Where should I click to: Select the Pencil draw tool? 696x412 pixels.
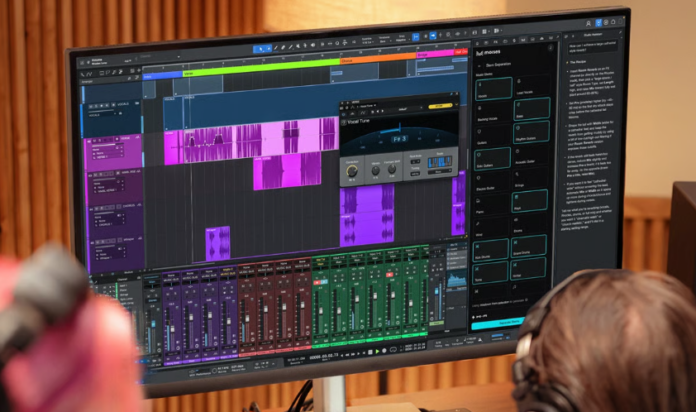[x=276, y=48]
